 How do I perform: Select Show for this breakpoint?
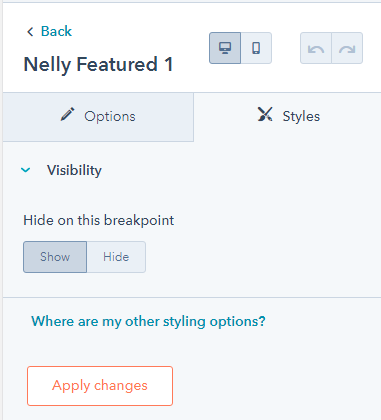55,257
